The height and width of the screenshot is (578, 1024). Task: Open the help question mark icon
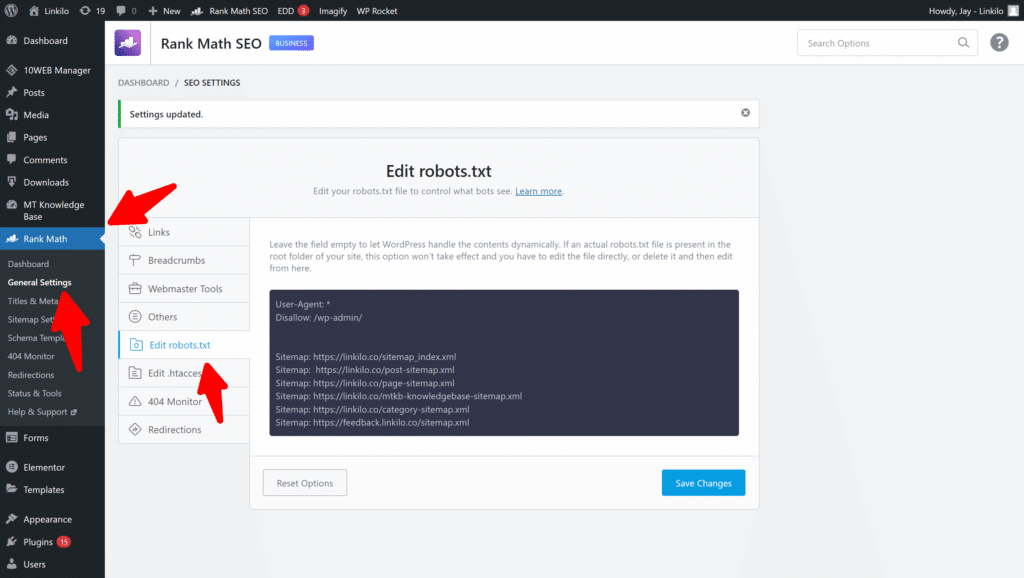(999, 42)
